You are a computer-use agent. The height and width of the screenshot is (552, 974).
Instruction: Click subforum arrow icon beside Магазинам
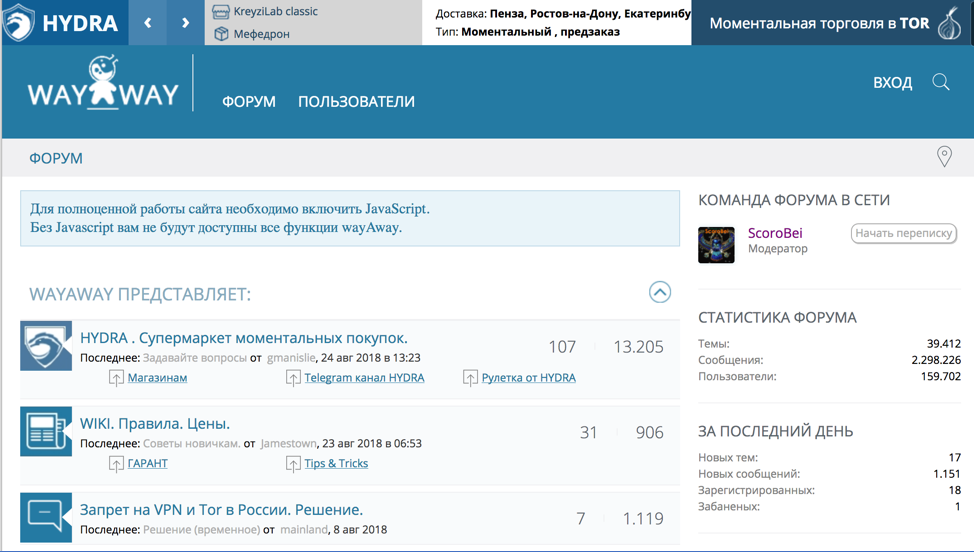coord(116,378)
